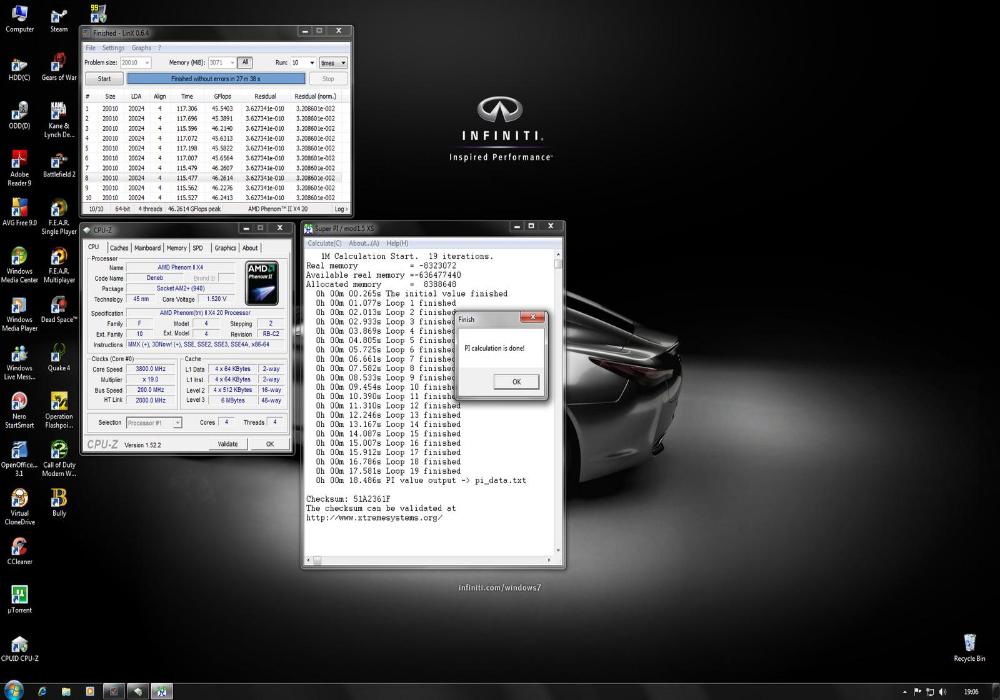Show hidden tray icons arrow
Image resolution: width=1000 pixels, height=700 pixels.
[x=905, y=692]
